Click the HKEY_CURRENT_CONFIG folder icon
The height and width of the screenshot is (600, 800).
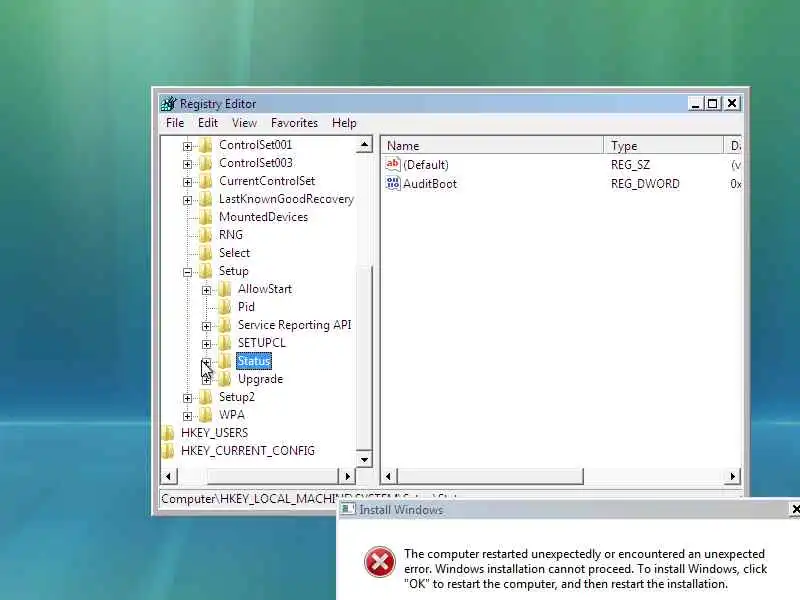[x=168, y=451]
